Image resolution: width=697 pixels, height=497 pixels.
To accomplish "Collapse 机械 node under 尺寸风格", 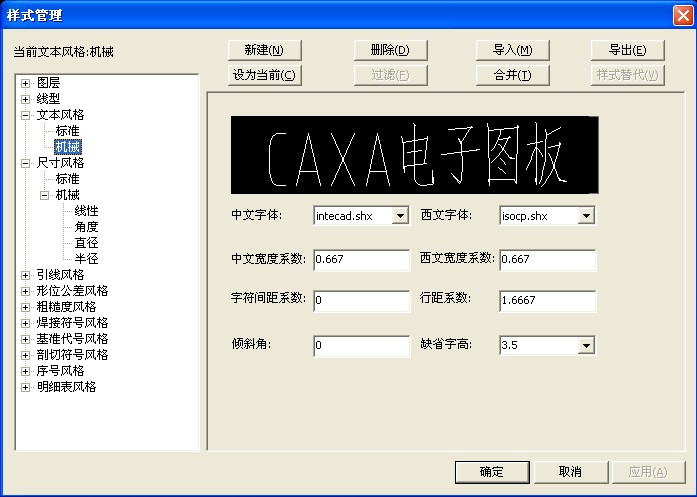I will (x=44, y=195).
